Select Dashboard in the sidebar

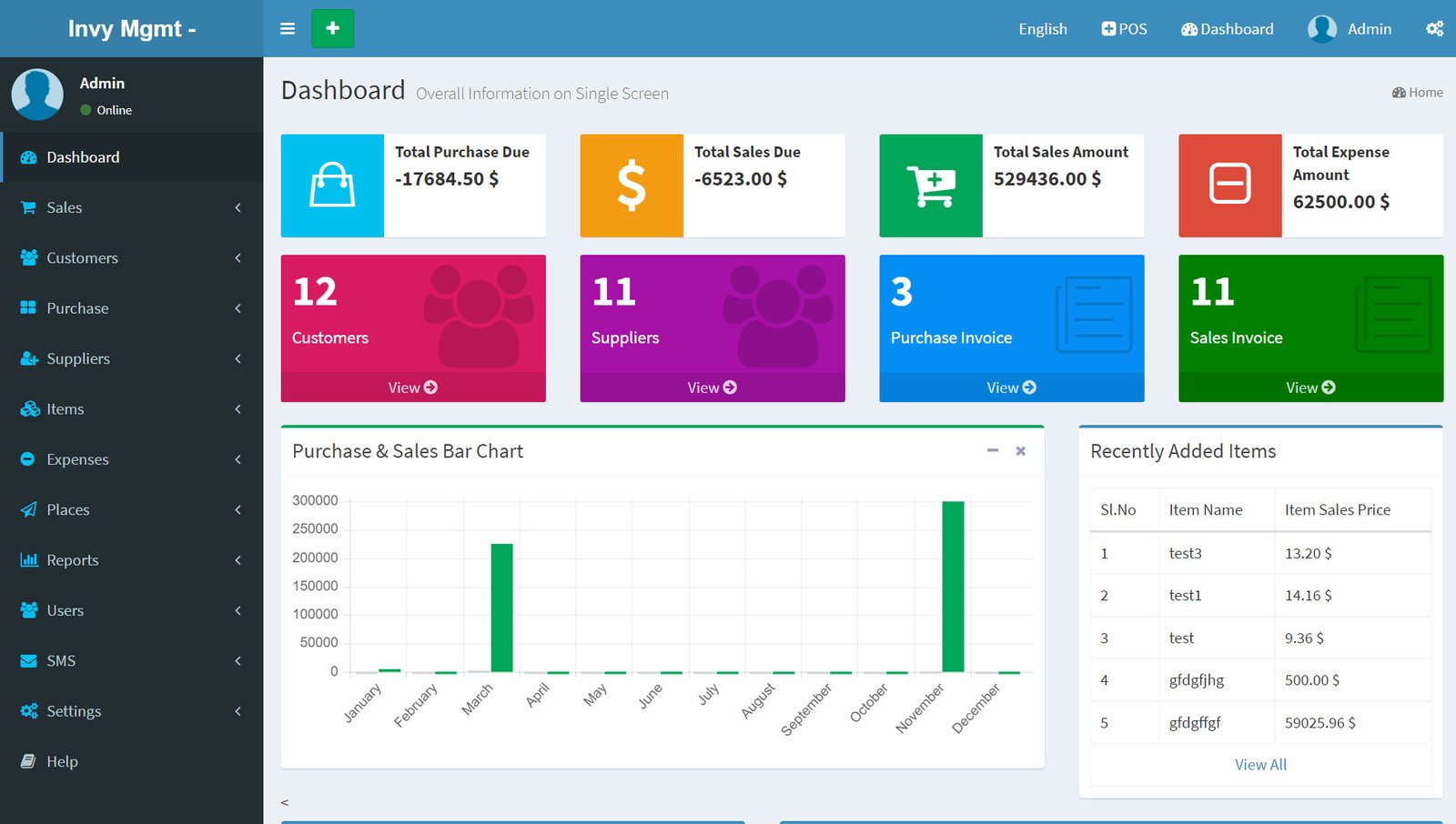(x=83, y=157)
